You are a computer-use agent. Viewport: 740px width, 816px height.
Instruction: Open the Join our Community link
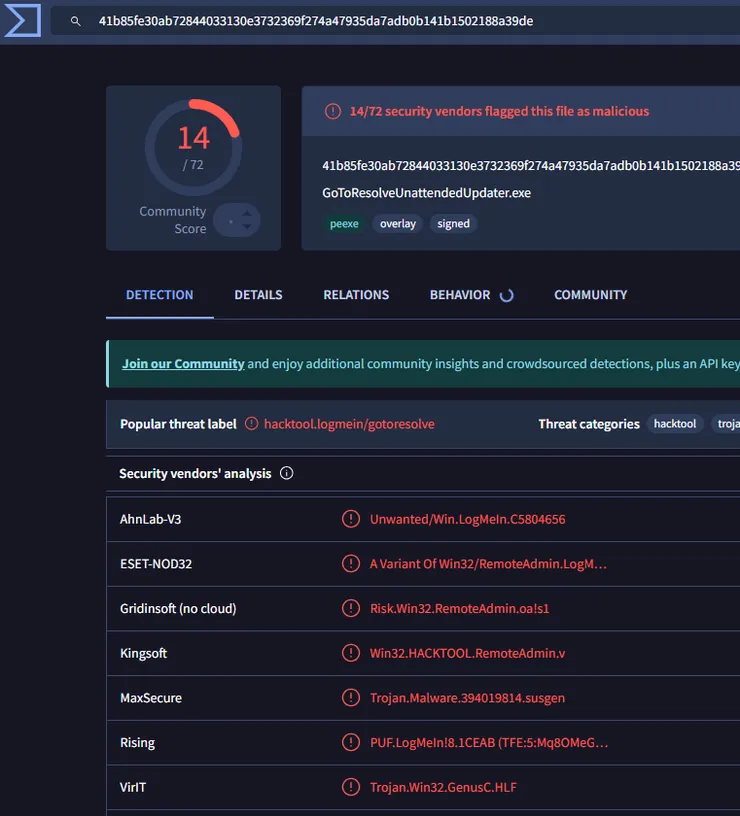pos(183,364)
